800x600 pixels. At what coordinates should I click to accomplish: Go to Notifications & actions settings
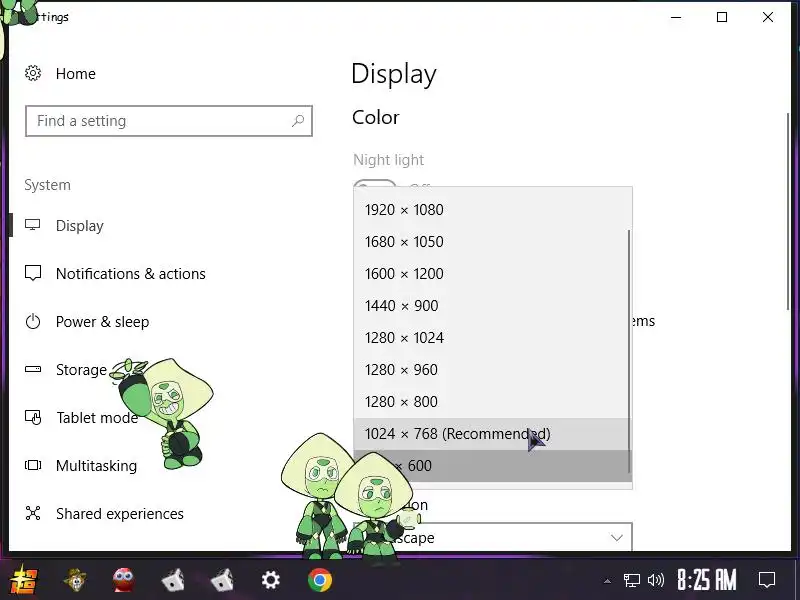[131, 273]
